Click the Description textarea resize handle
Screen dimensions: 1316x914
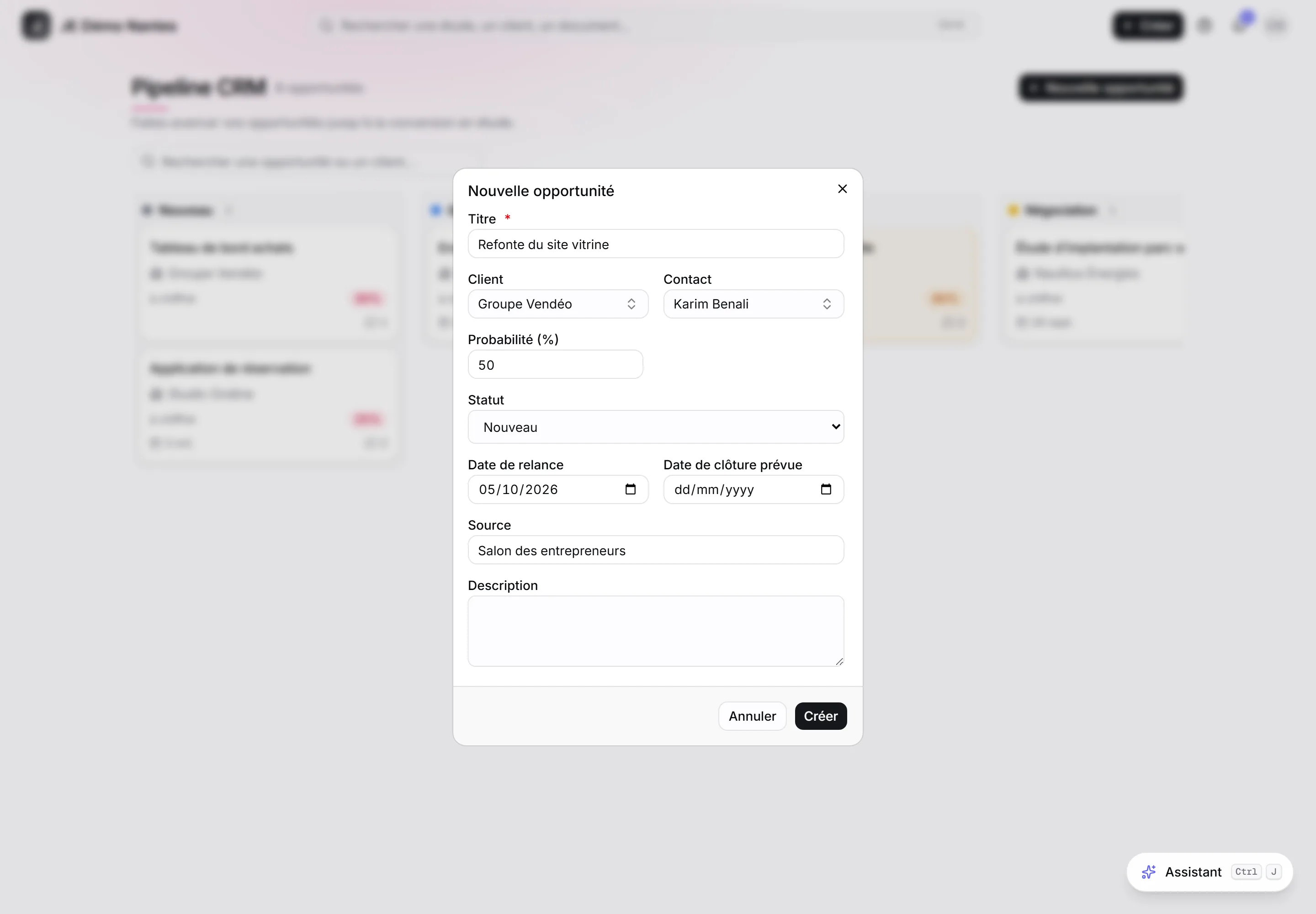tap(839, 661)
